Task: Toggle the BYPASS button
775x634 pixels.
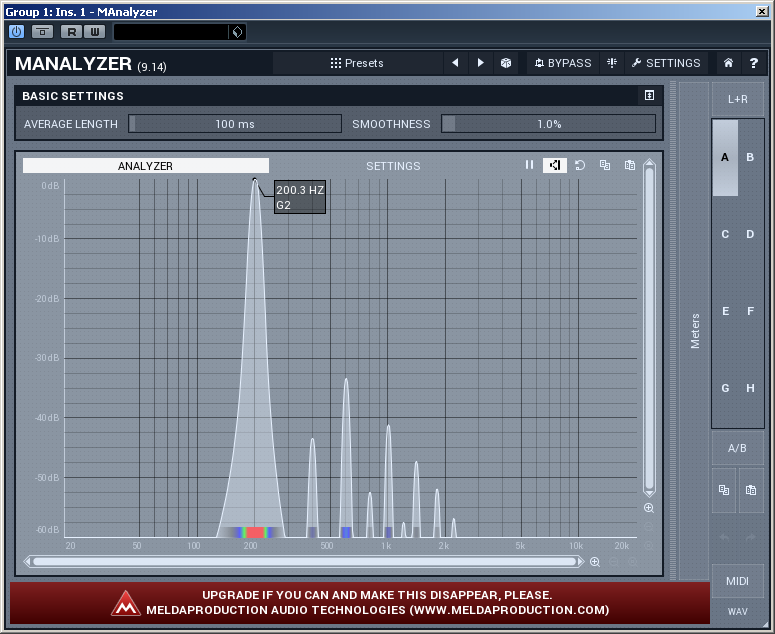Action: [x=563, y=63]
